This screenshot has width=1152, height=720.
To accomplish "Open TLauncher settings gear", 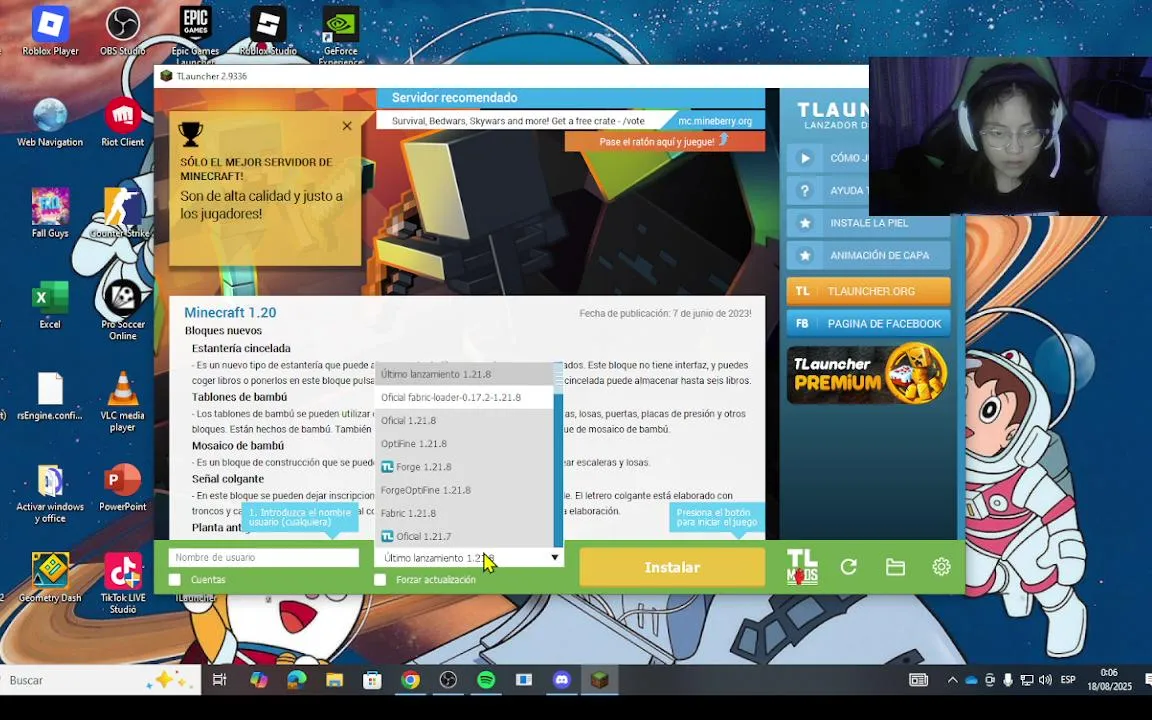I will pos(941,566).
